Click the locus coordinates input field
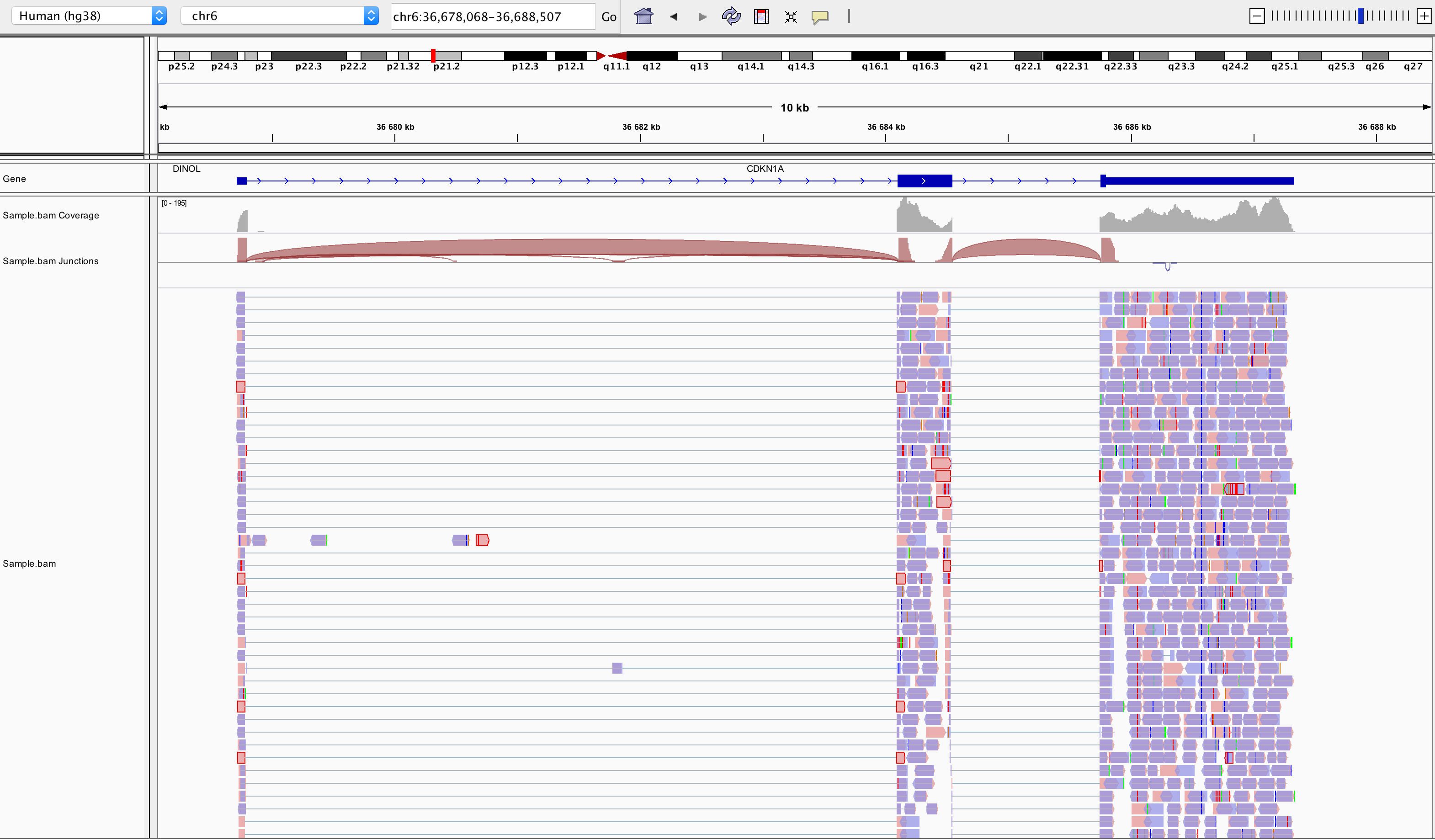The height and width of the screenshot is (840, 1435). 493,16
